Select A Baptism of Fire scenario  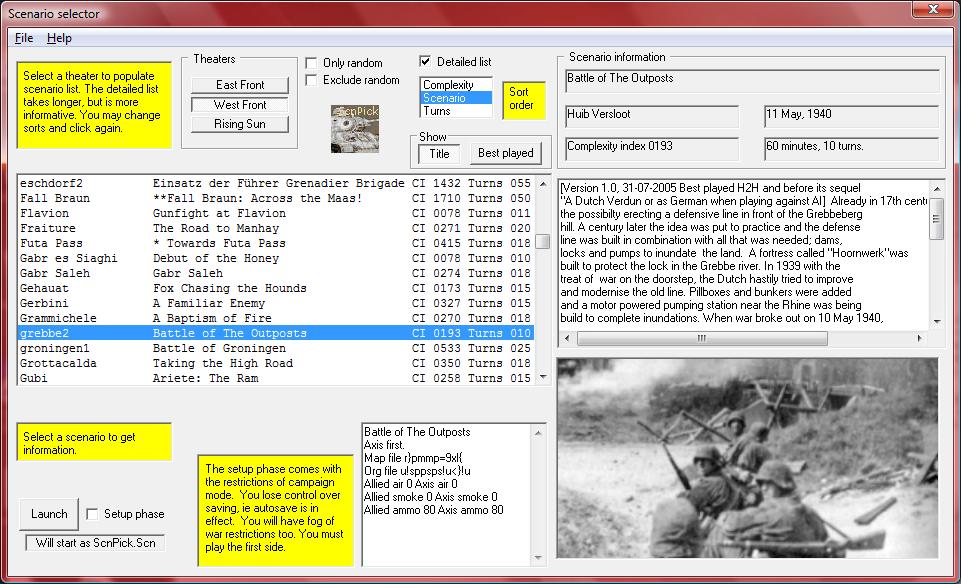[x=275, y=318]
